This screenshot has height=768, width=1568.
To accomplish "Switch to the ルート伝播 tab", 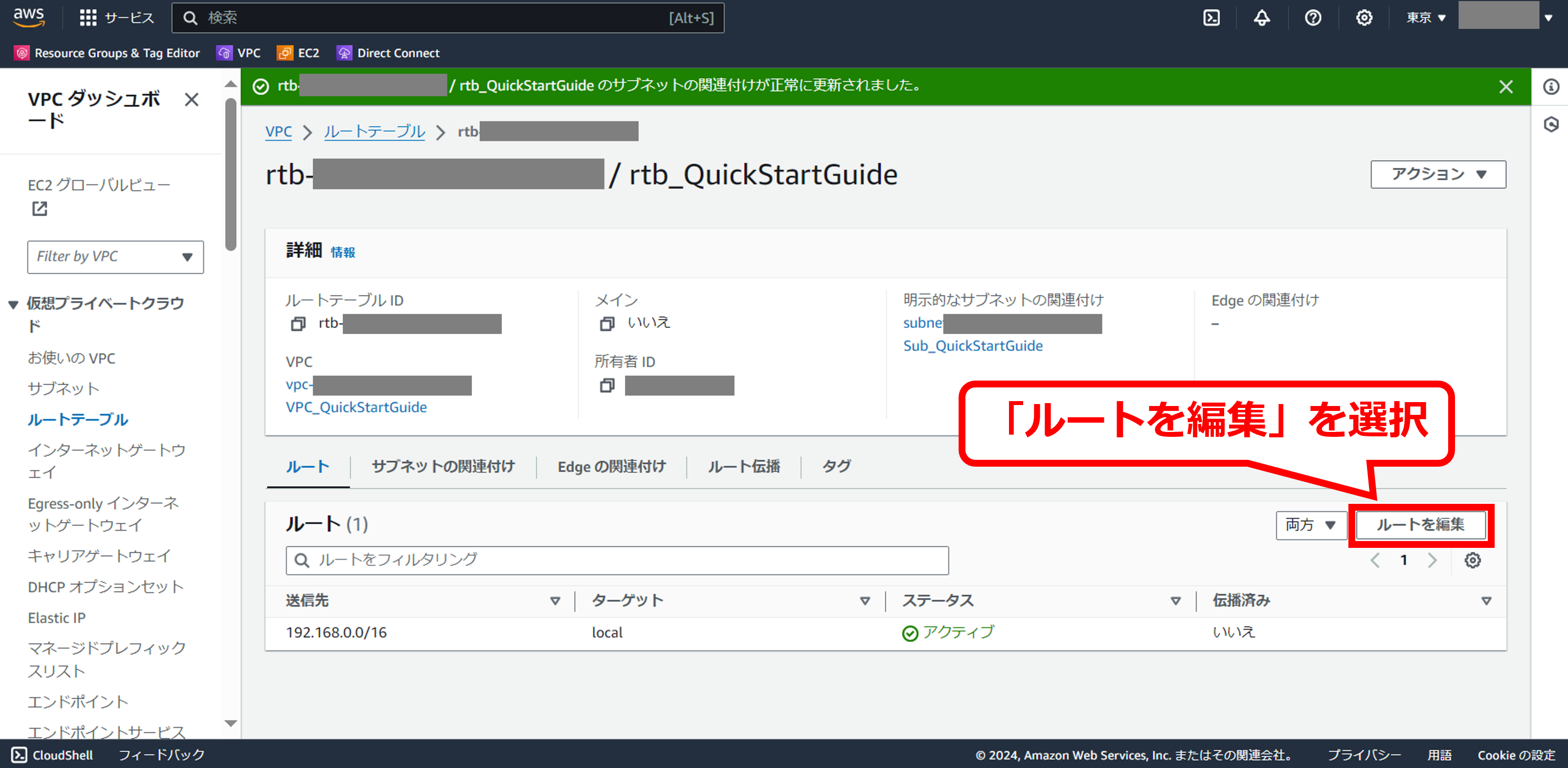I will click(x=743, y=467).
